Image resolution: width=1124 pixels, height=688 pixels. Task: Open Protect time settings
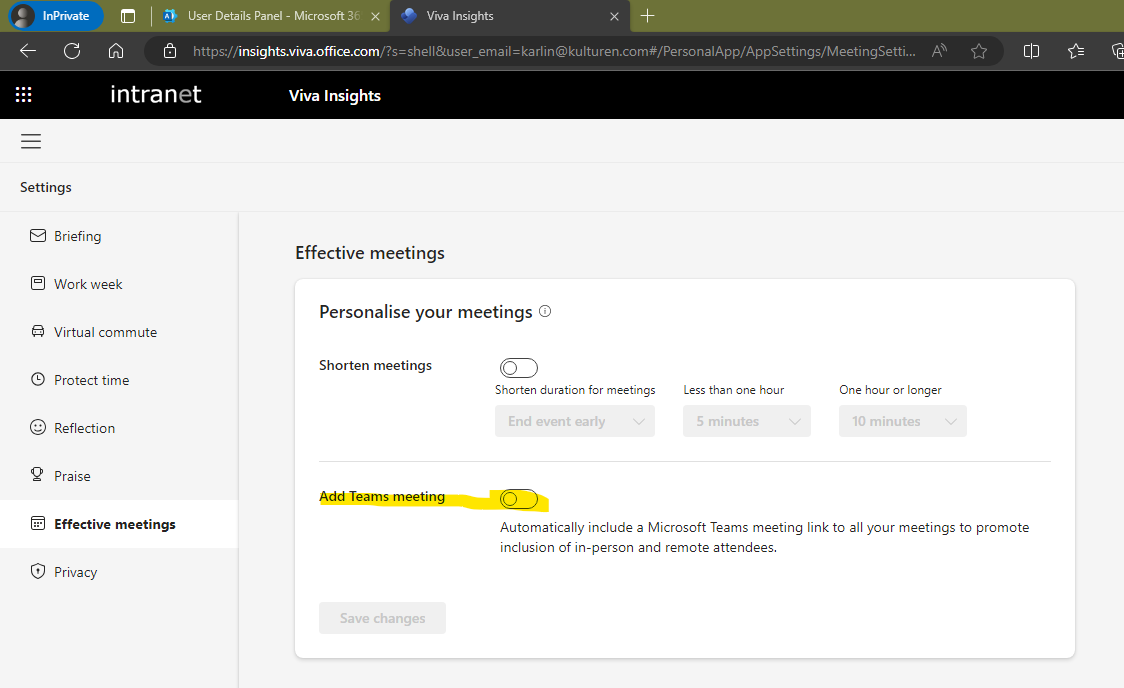click(119, 380)
